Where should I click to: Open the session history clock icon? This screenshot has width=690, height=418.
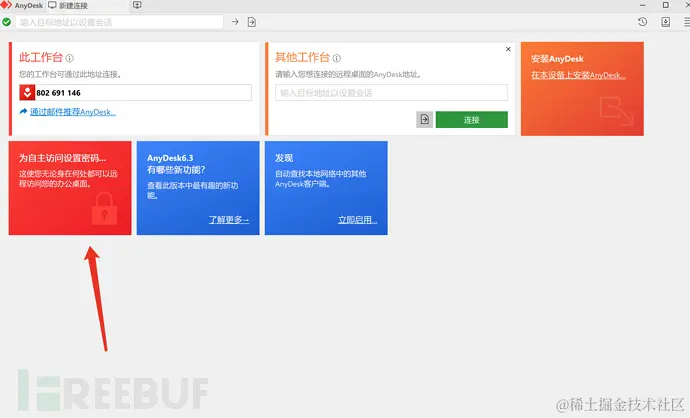(x=642, y=22)
